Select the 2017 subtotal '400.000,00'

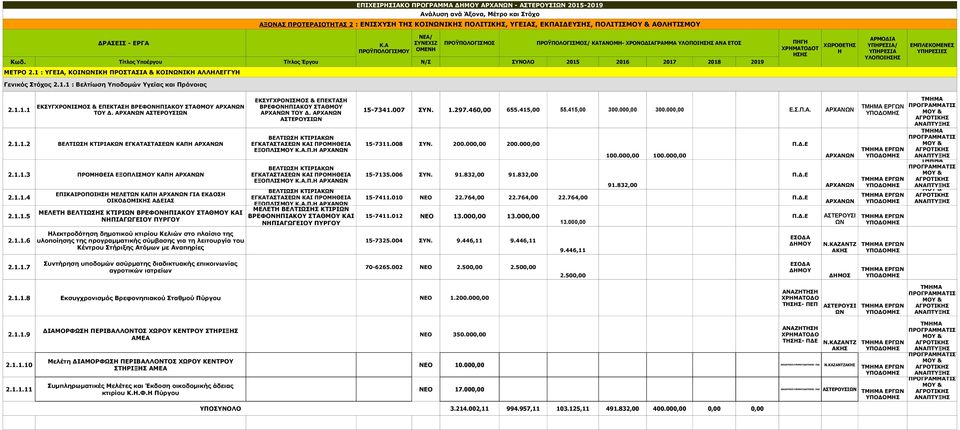pos(669,408)
